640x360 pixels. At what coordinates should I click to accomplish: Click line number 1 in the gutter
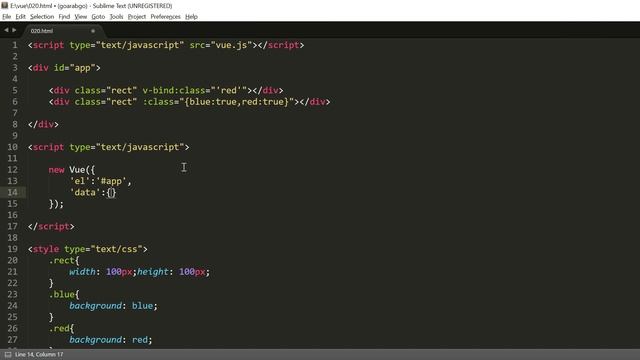click(15, 45)
